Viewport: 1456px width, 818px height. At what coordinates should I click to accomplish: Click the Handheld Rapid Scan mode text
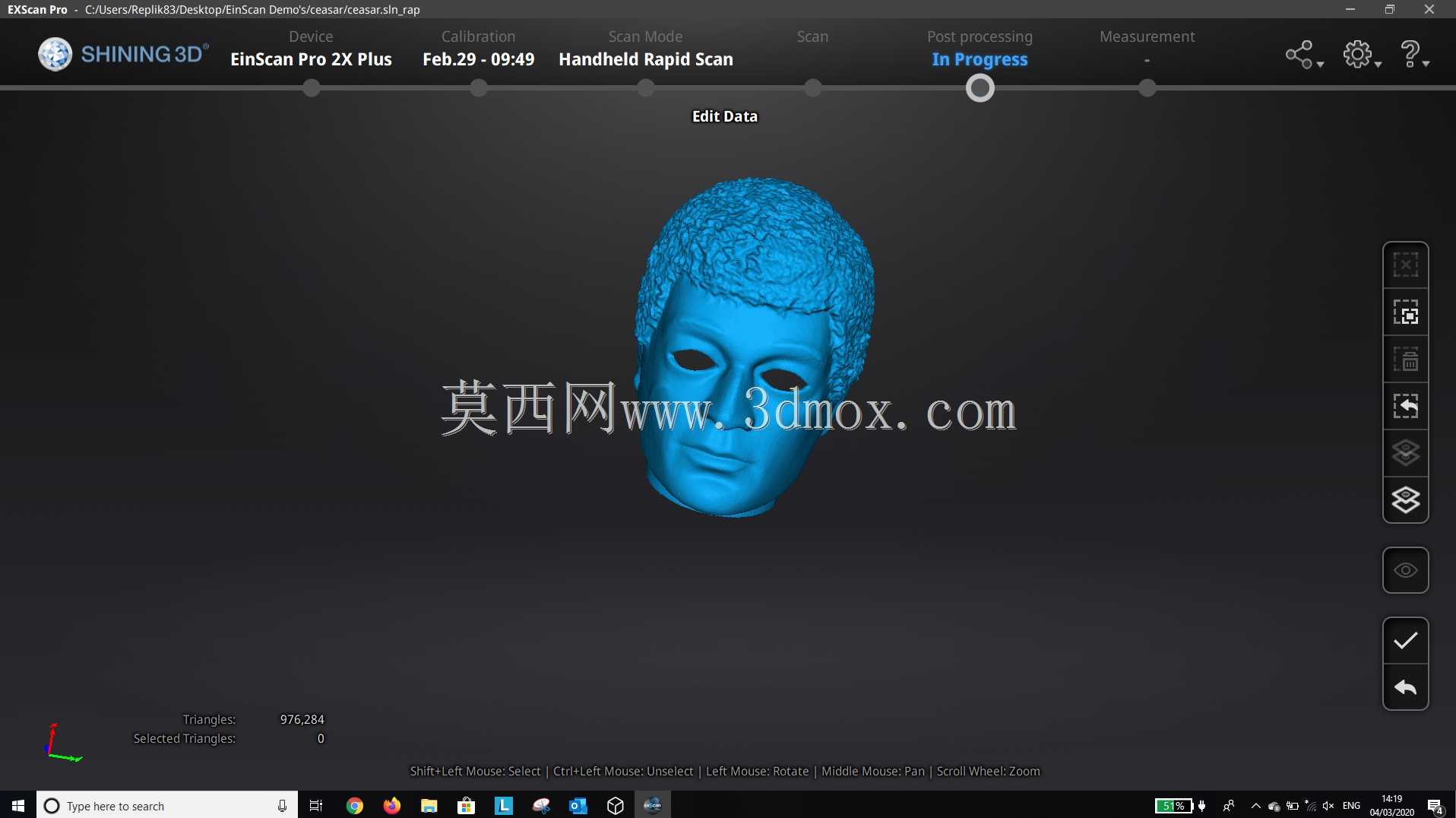click(645, 59)
